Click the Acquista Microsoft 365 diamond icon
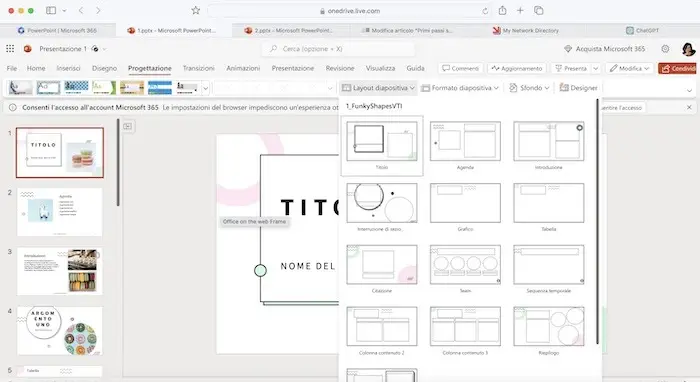This screenshot has height=382, width=700. tap(568, 49)
